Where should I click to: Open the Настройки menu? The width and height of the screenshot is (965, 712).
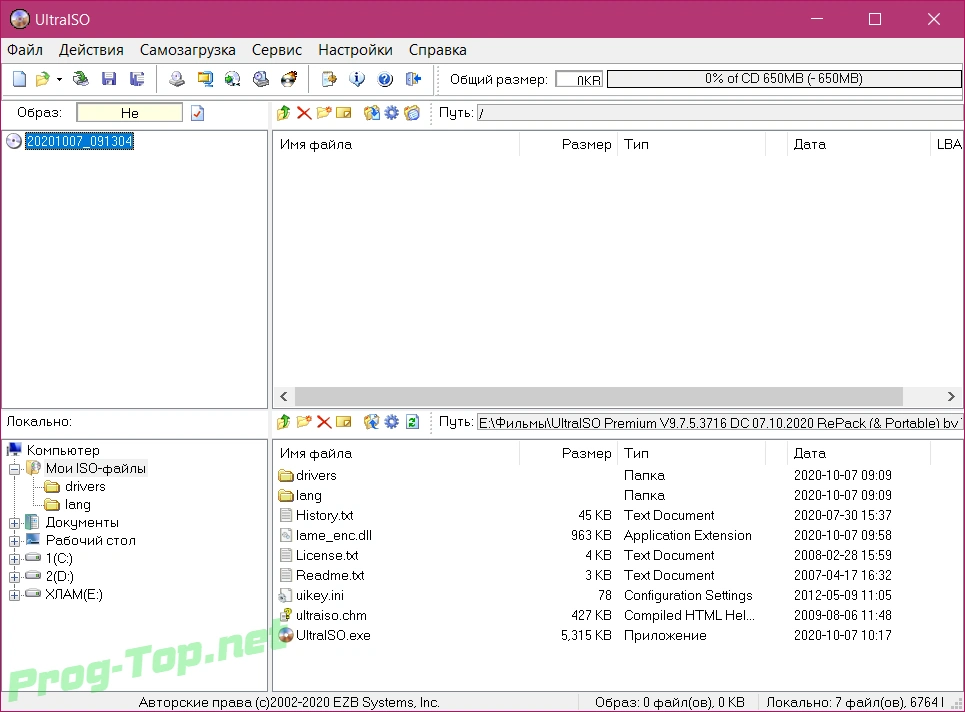tap(355, 50)
